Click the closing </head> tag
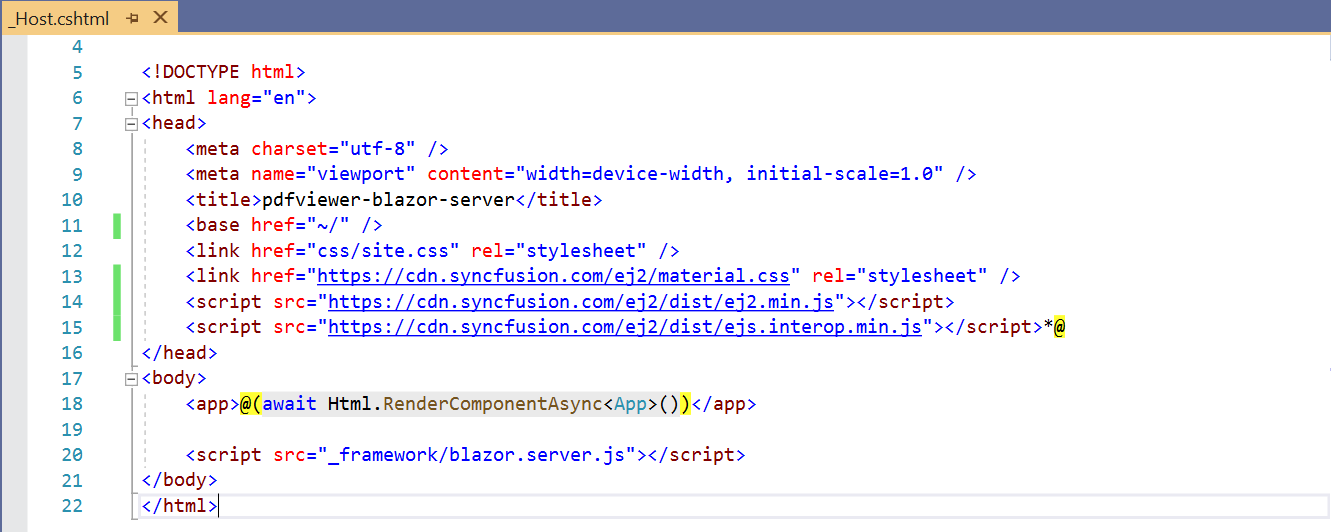Image resolution: width=1331 pixels, height=532 pixels. pos(180,353)
